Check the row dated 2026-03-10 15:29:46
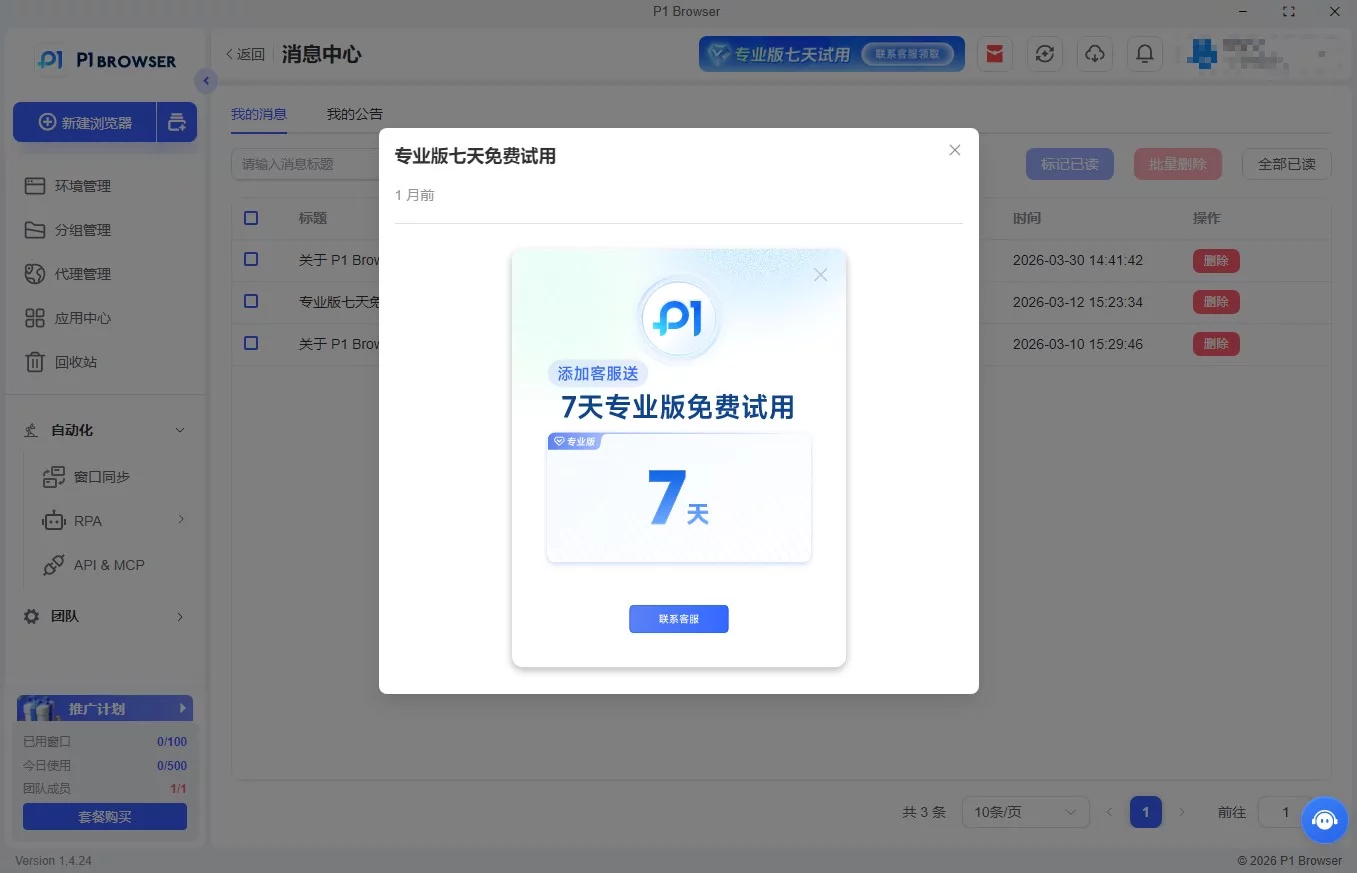 [x=251, y=344]
